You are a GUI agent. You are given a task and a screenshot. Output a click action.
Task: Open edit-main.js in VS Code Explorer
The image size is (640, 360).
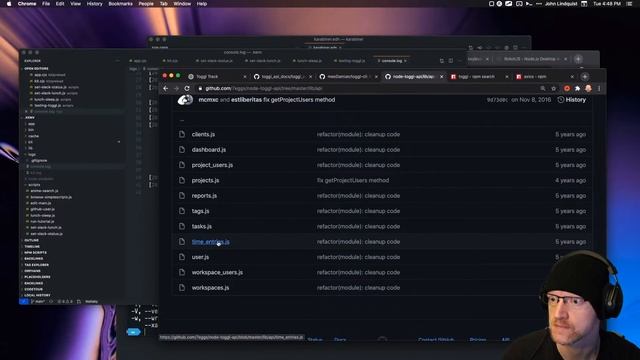pyautogui.click(x=41, y=203)
